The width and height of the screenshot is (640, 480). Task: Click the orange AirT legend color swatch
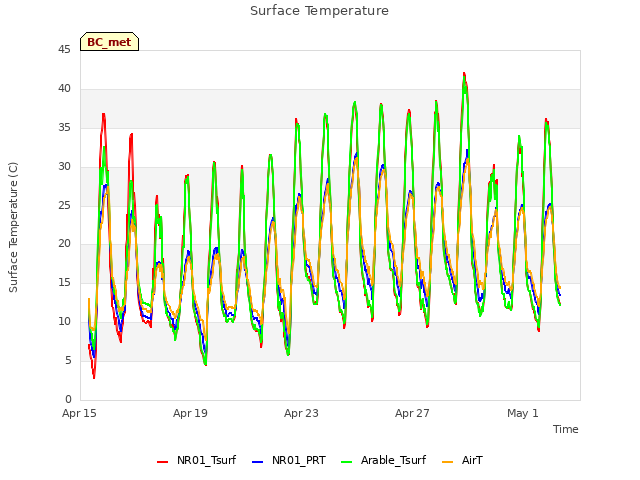(x=448, y=462)
